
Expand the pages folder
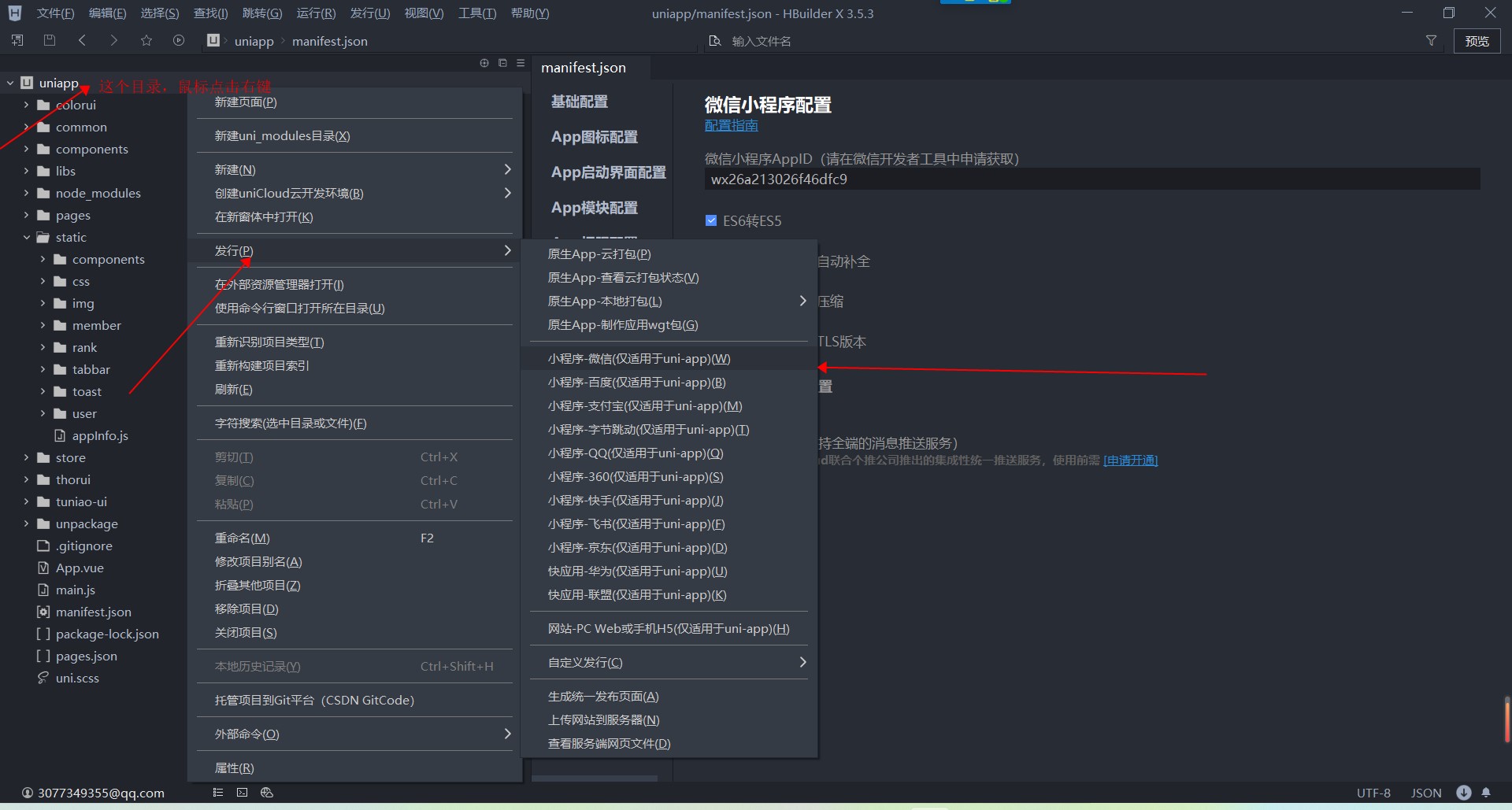tap(26, 215)
